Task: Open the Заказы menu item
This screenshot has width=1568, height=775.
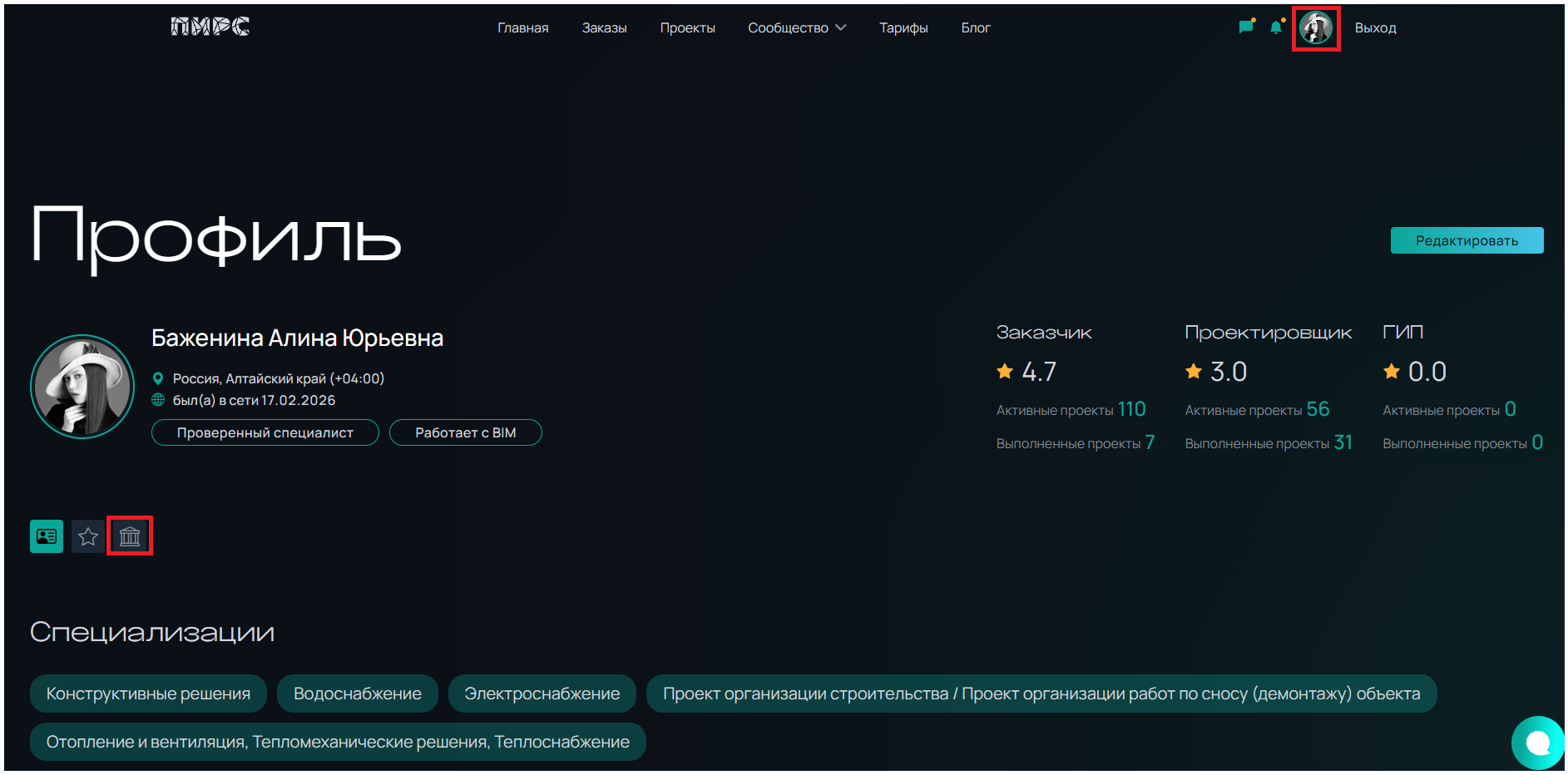Action: tap(604, 27)
